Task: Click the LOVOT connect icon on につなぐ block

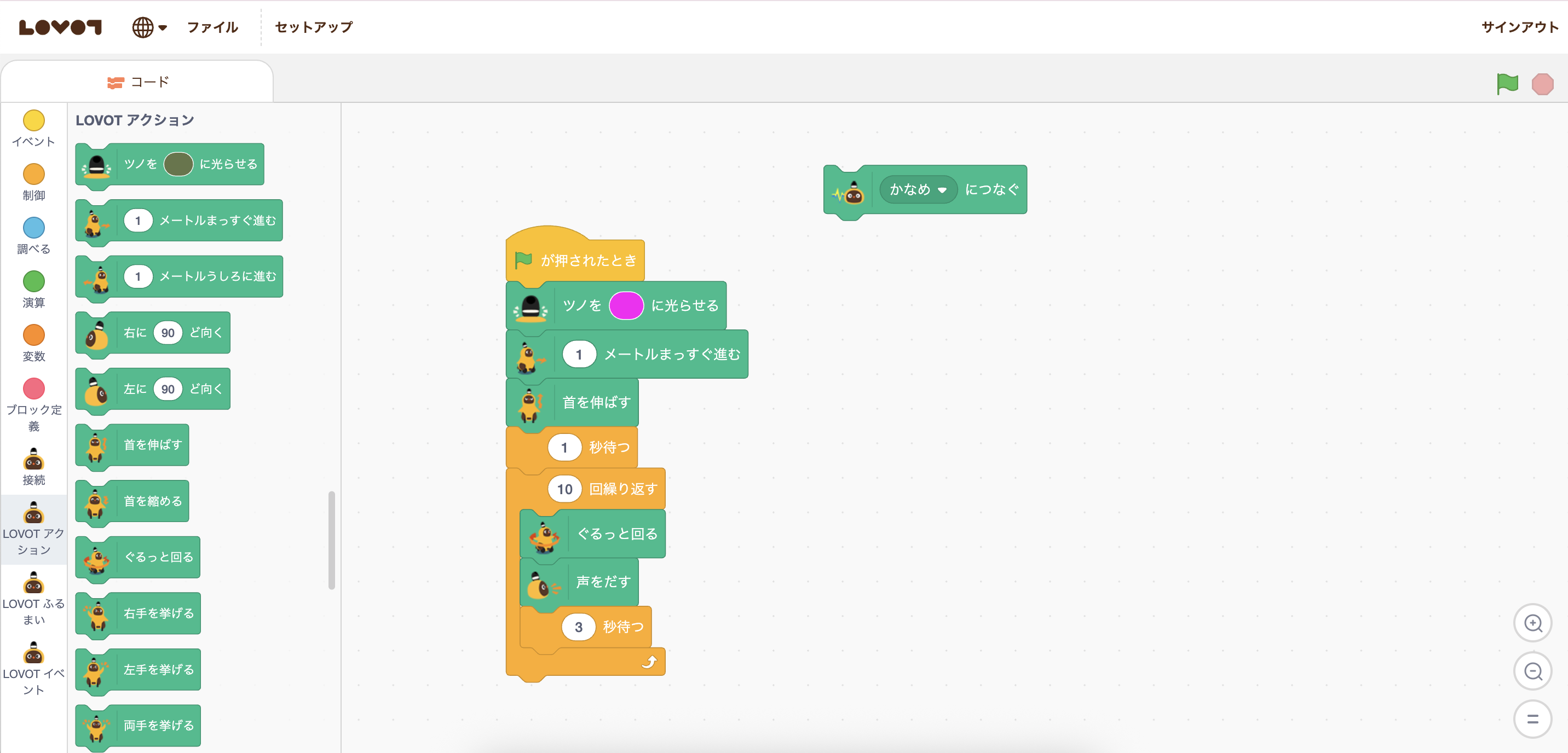Action: click(x=849, y=193)
